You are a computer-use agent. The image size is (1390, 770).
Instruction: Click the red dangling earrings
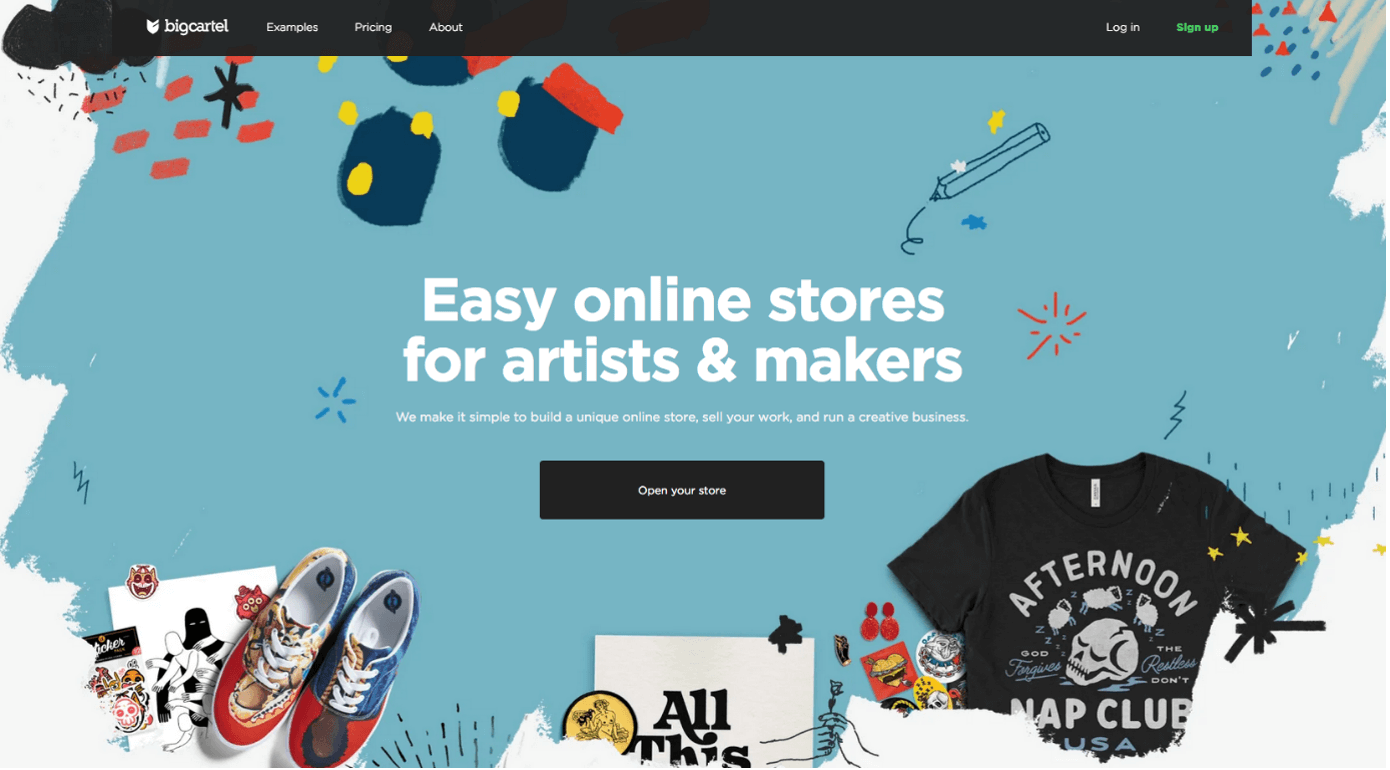879,621
